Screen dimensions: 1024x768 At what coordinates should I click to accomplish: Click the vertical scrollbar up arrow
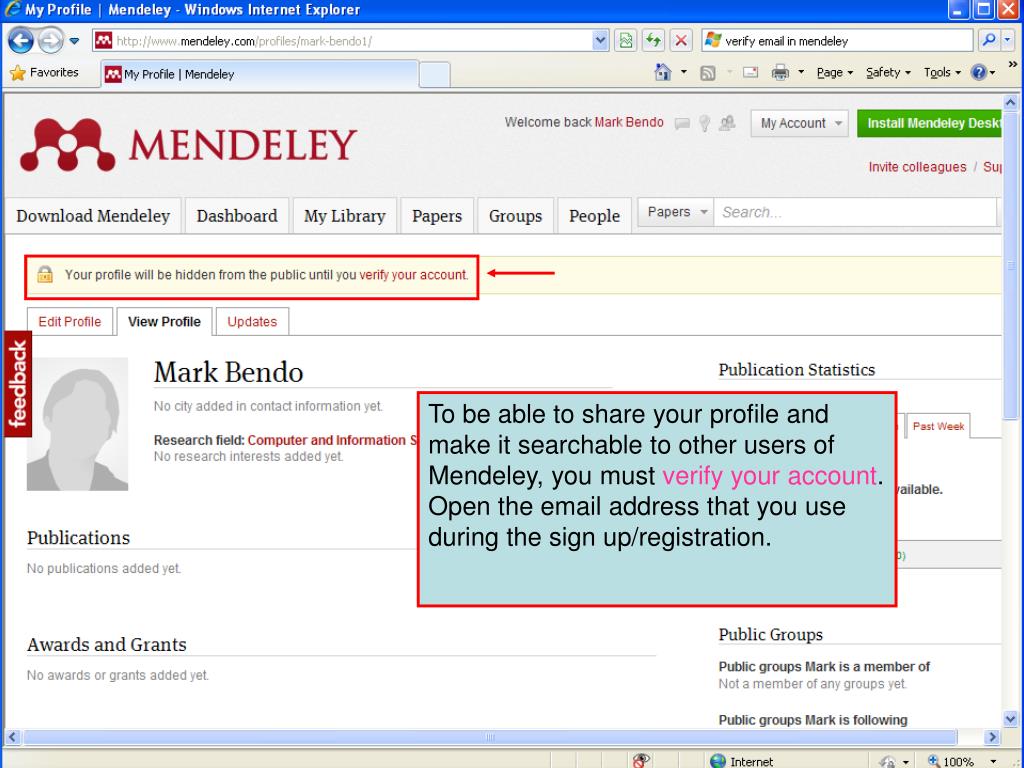(1010, 103)
